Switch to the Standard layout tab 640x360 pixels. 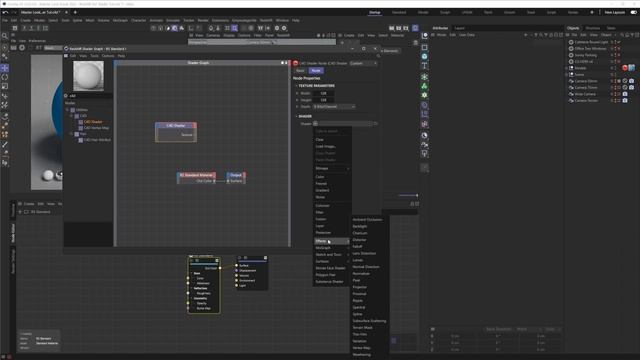pyautogui.click(x=399, y=13)
